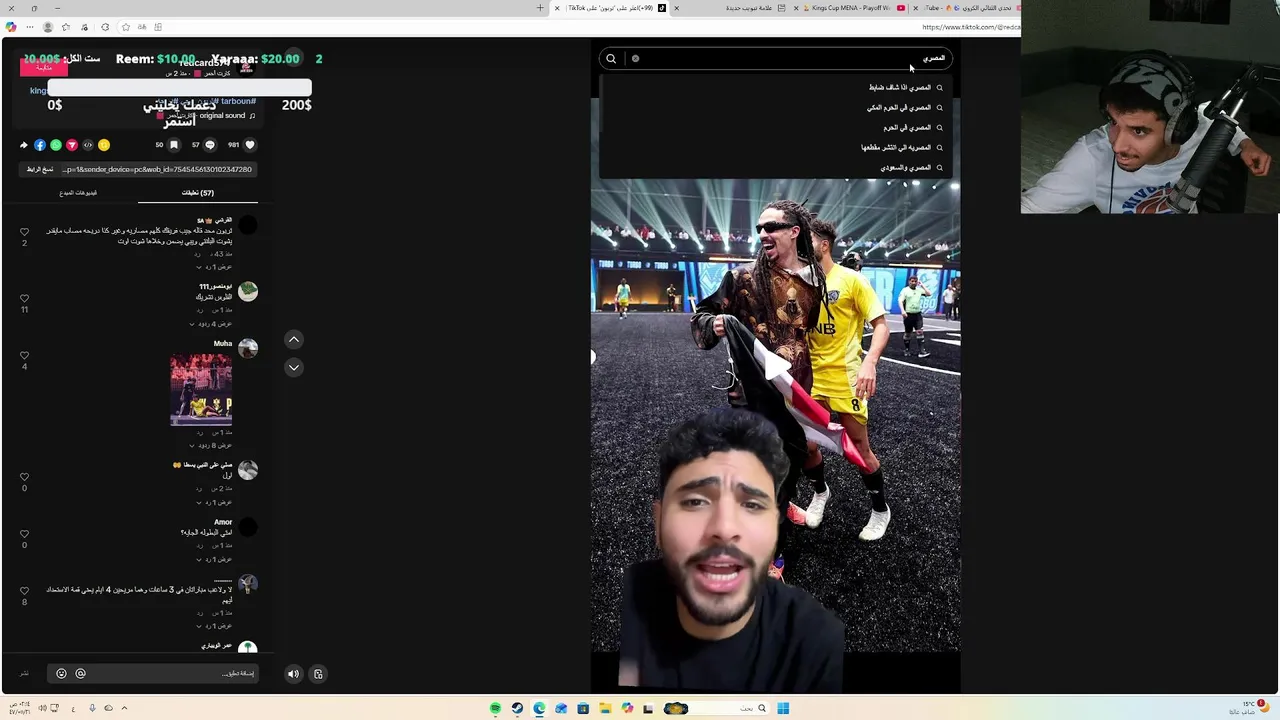The image size is (1280, 720).
Task: Clear the search field with the X icon
Action: tap(635, 58)
